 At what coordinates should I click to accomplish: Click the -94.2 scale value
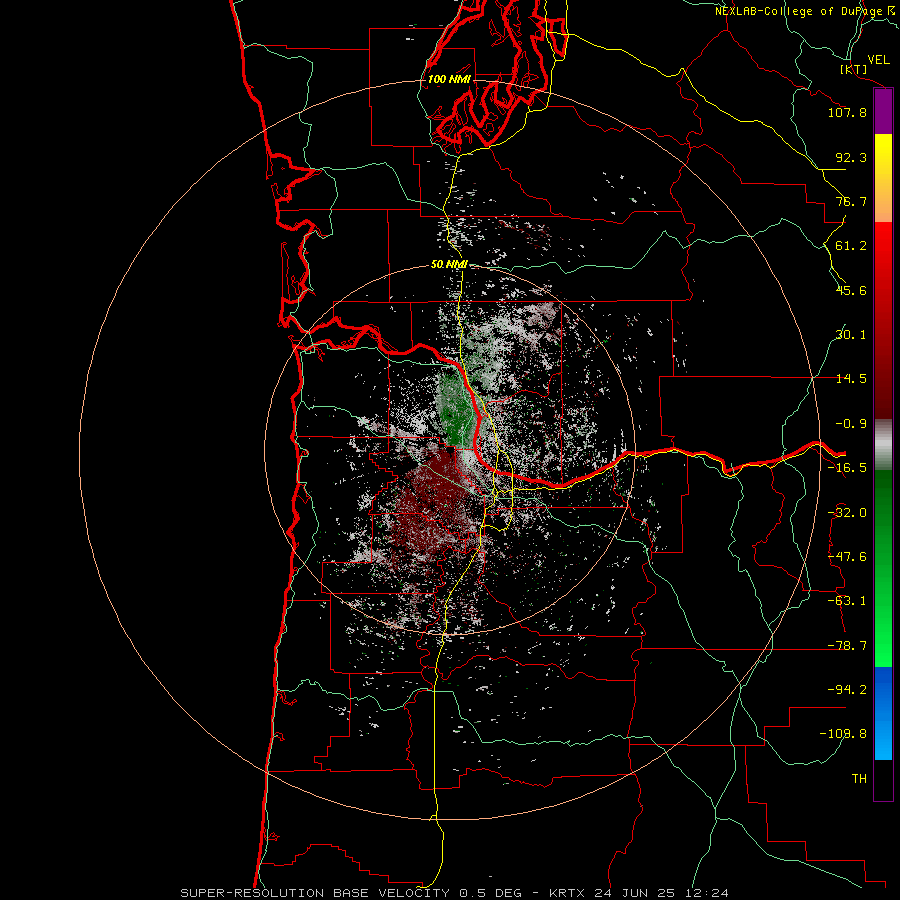[x=847, y=690]
